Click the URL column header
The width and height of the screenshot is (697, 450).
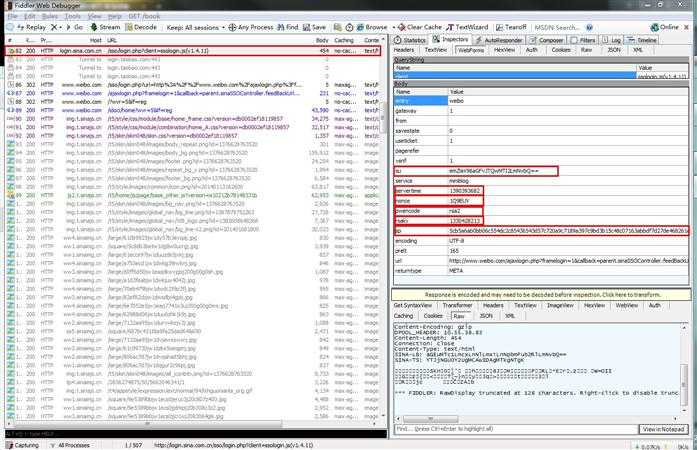point(112,40)
